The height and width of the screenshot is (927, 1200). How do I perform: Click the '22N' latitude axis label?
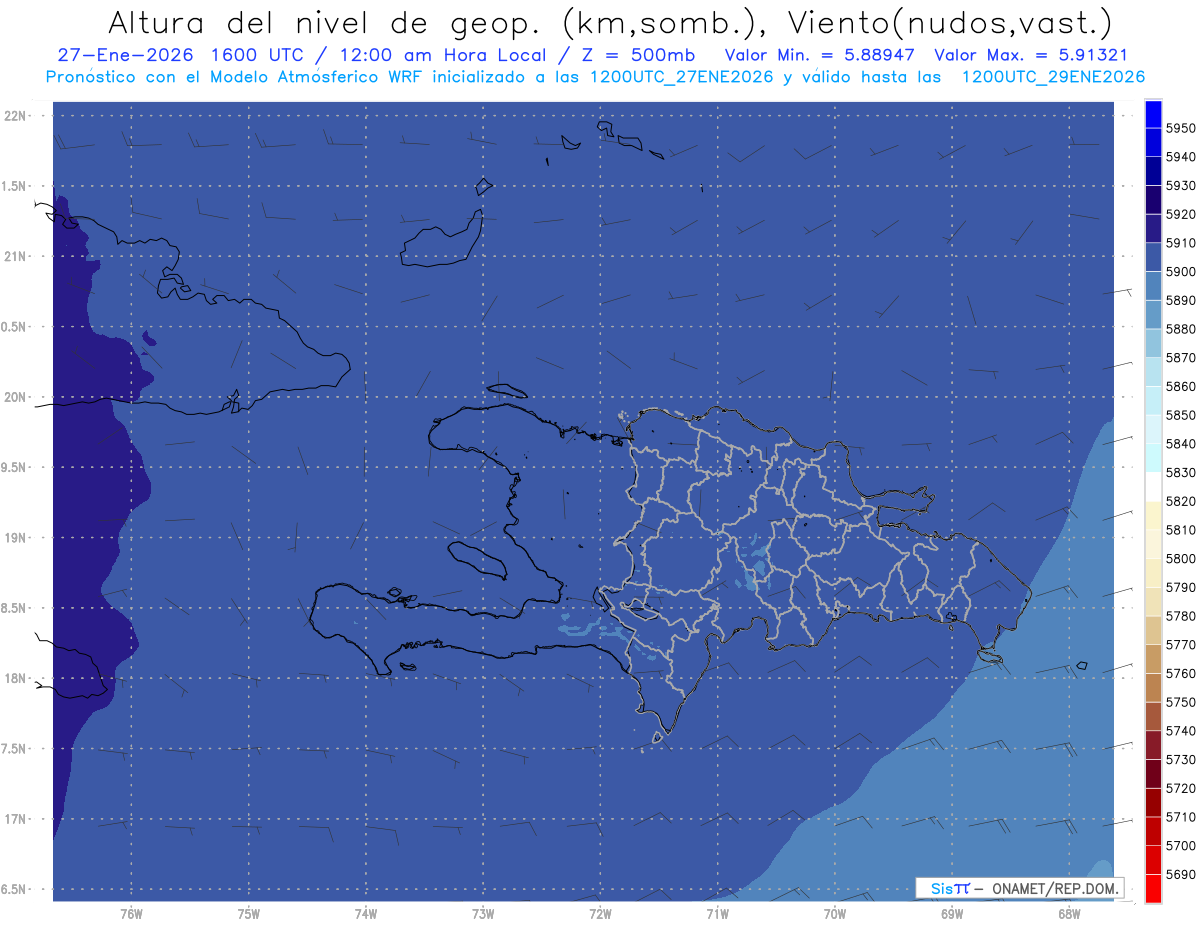click(16, 116)
